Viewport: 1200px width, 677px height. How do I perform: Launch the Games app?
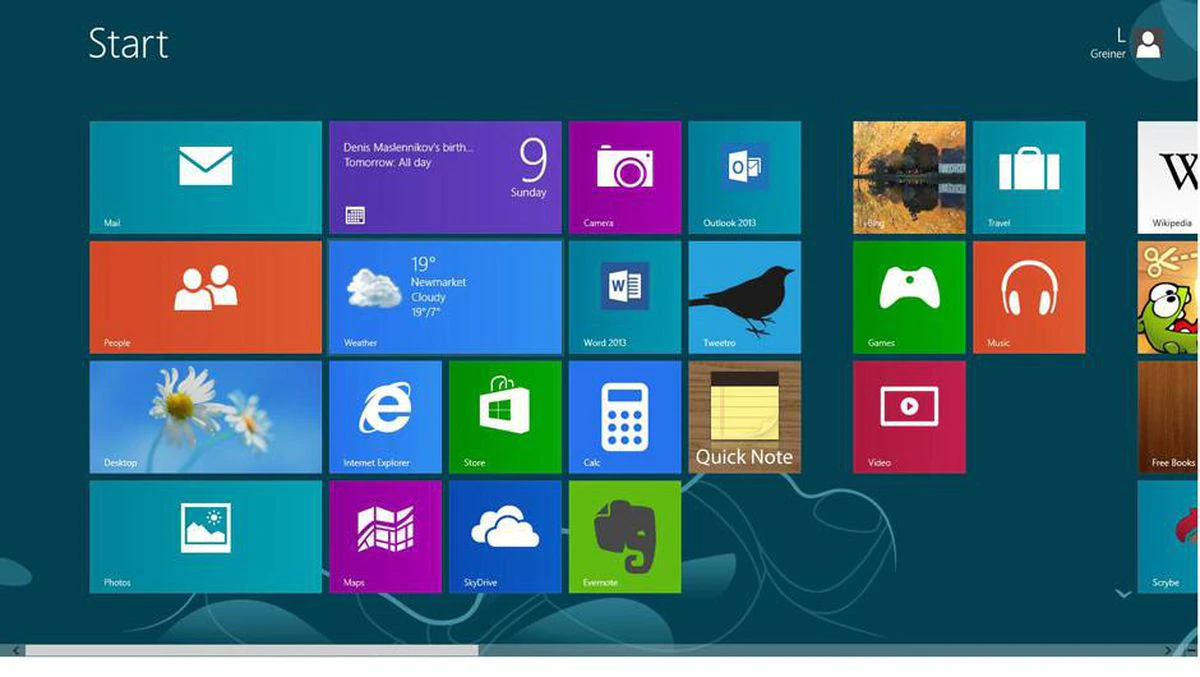[909, 296]
